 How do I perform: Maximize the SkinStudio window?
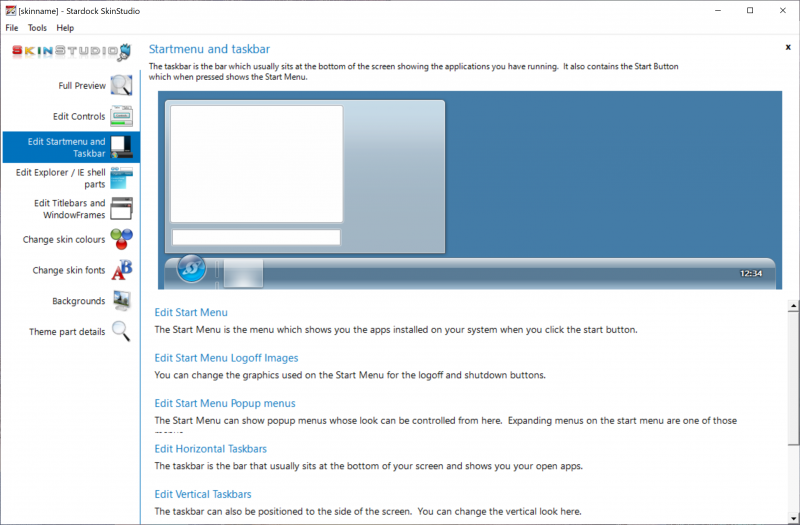click(x=750, y=10)
